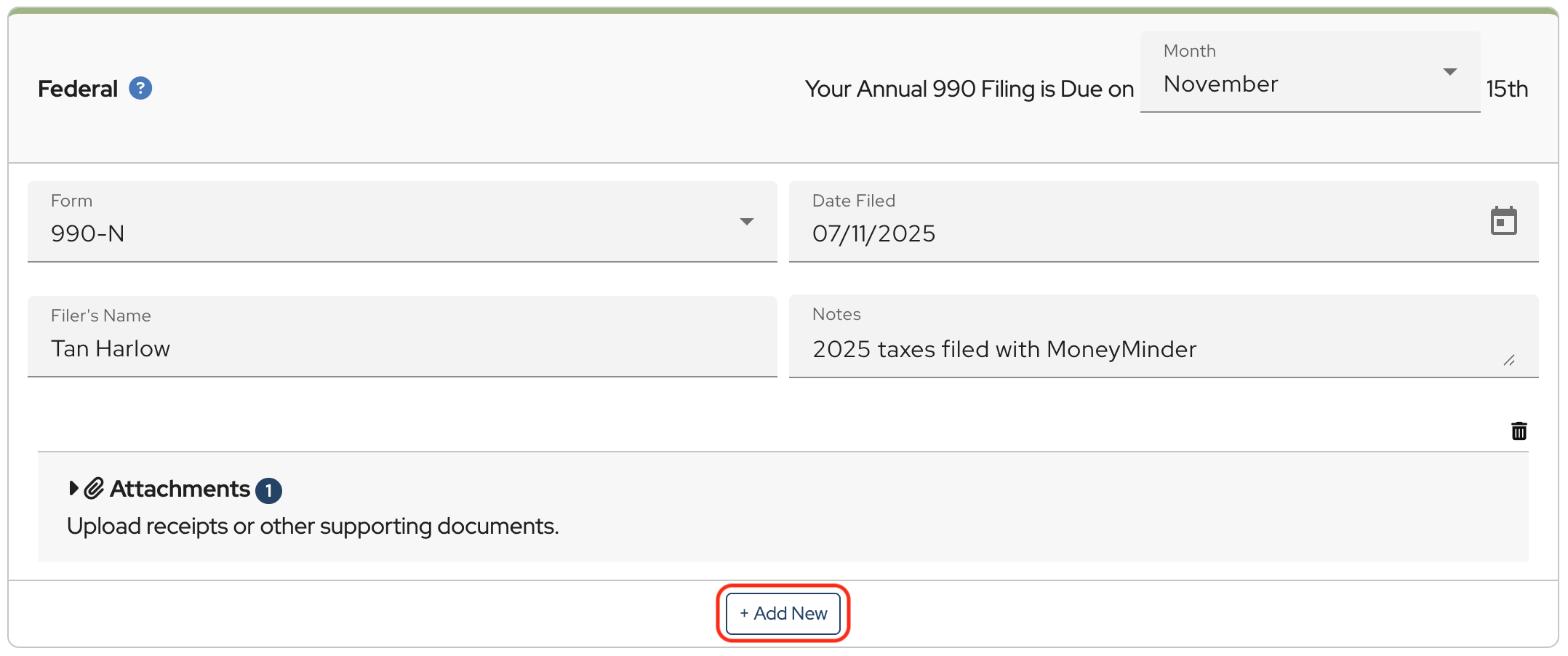Screen dimensions: 1568x656
Task: Click the "15th" due day text
Action: (x=1507, y=89)
